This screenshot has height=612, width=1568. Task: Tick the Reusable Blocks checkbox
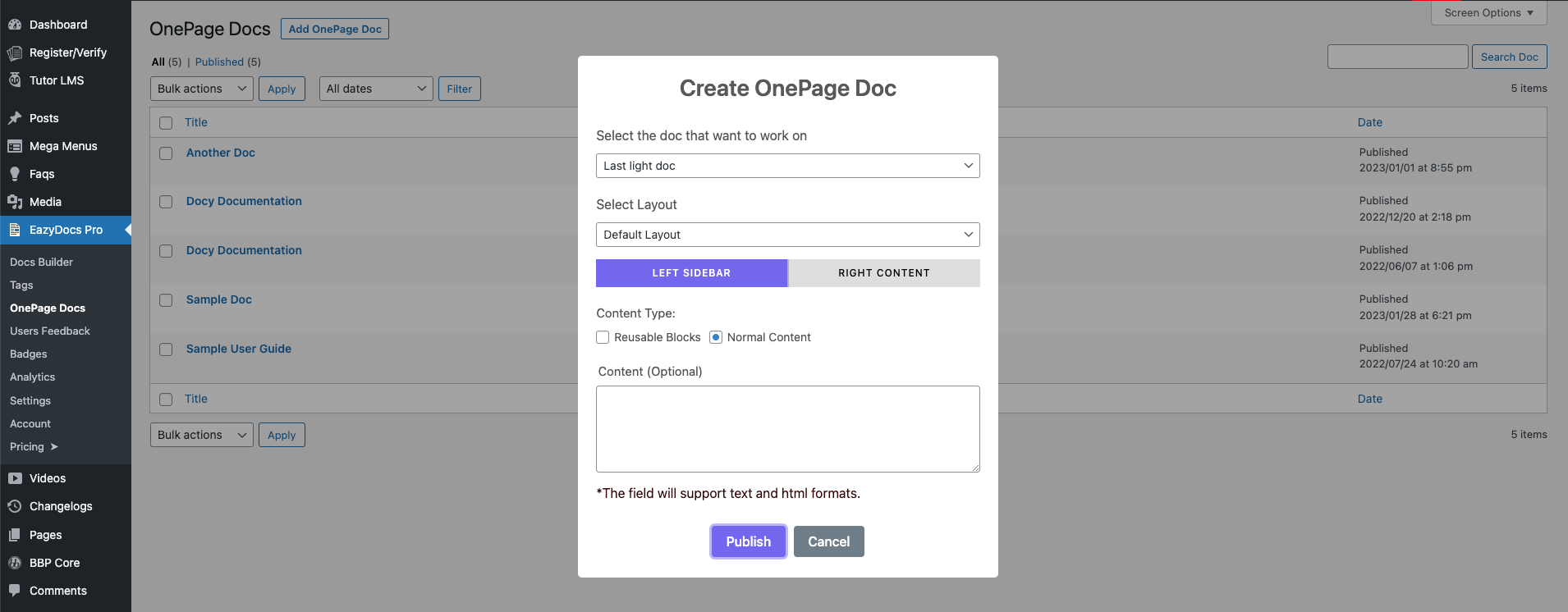[x=603, y=337]
